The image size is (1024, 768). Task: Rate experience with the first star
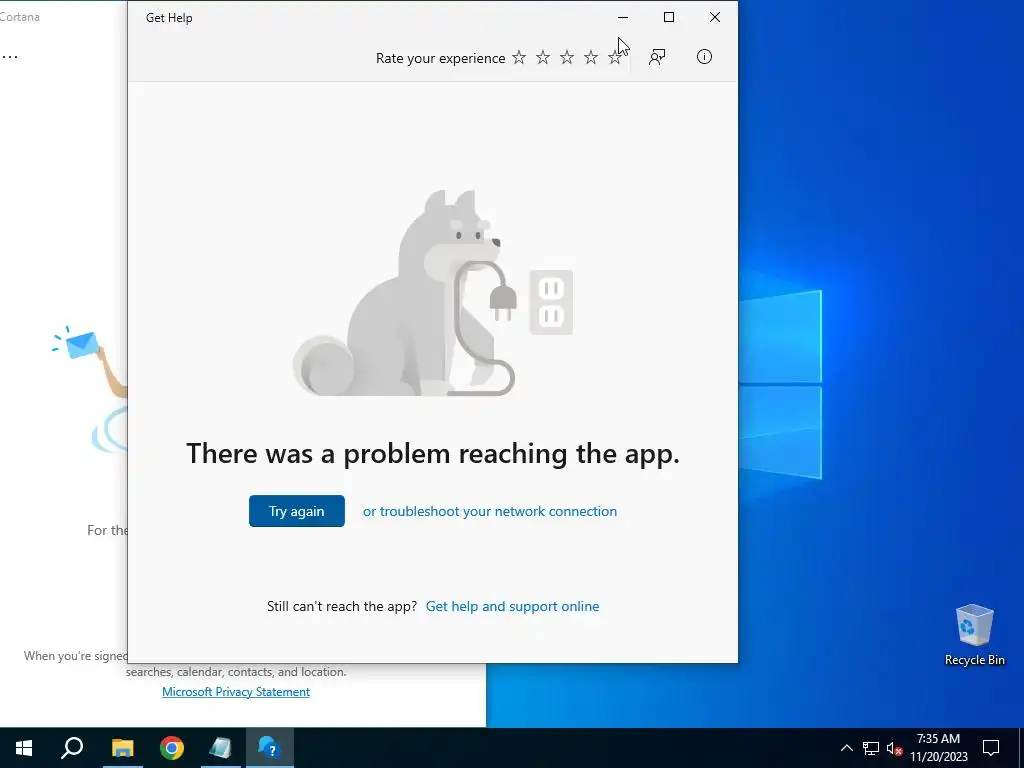[519, 57]
